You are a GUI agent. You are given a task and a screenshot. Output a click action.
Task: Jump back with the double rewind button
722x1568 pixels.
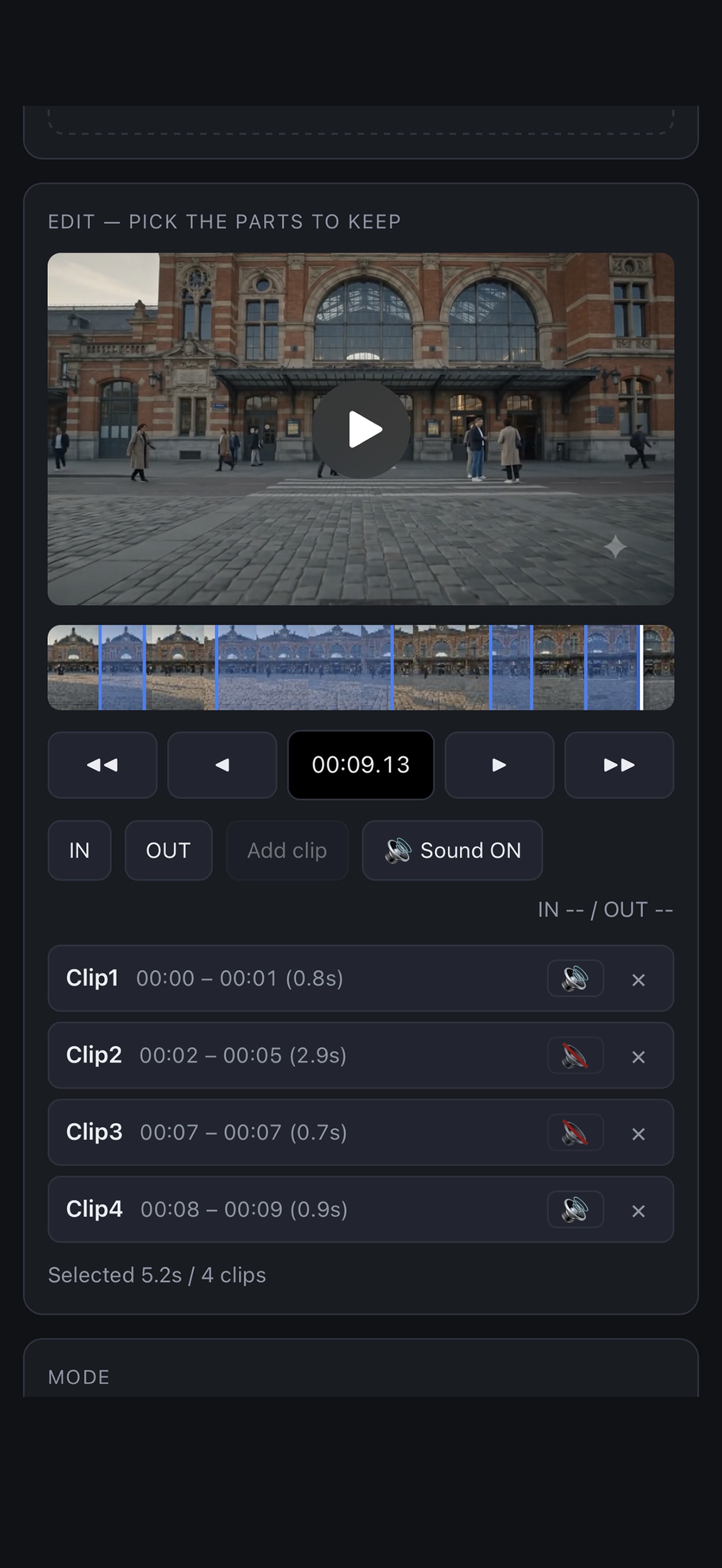point(102,764)
